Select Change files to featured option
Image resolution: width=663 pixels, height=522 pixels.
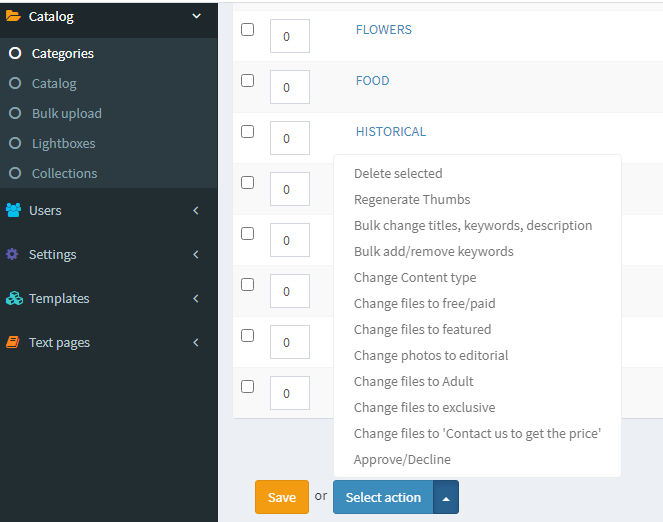point(422,329)
